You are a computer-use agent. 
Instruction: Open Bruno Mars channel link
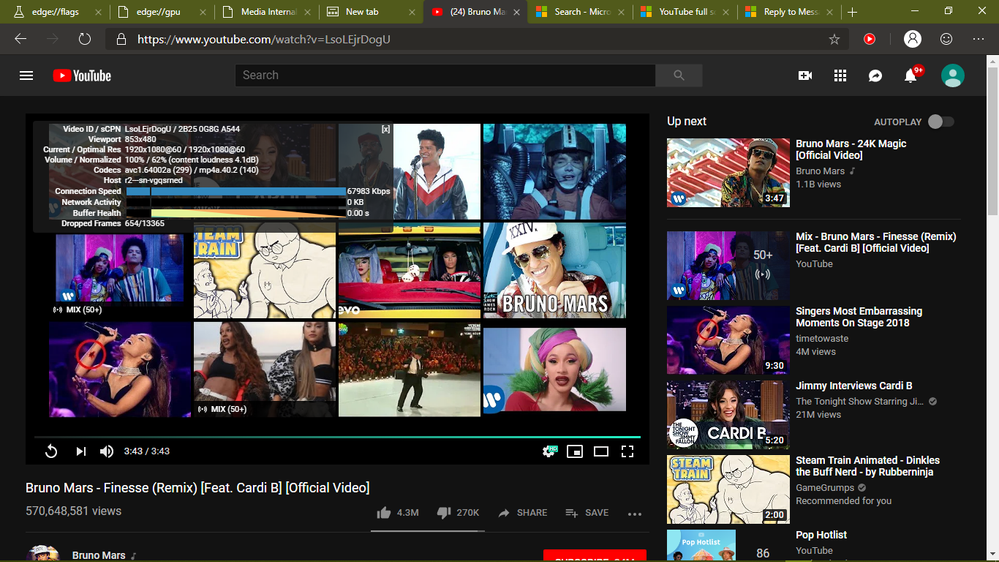98,555
